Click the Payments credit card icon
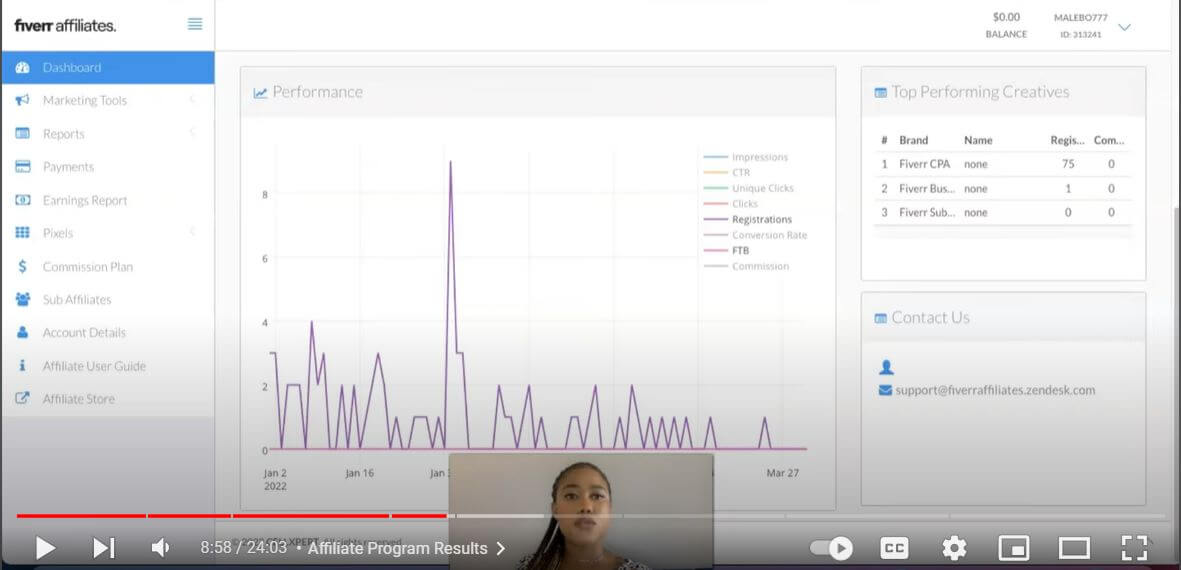The image size is (1181, 570). [23, 166]
